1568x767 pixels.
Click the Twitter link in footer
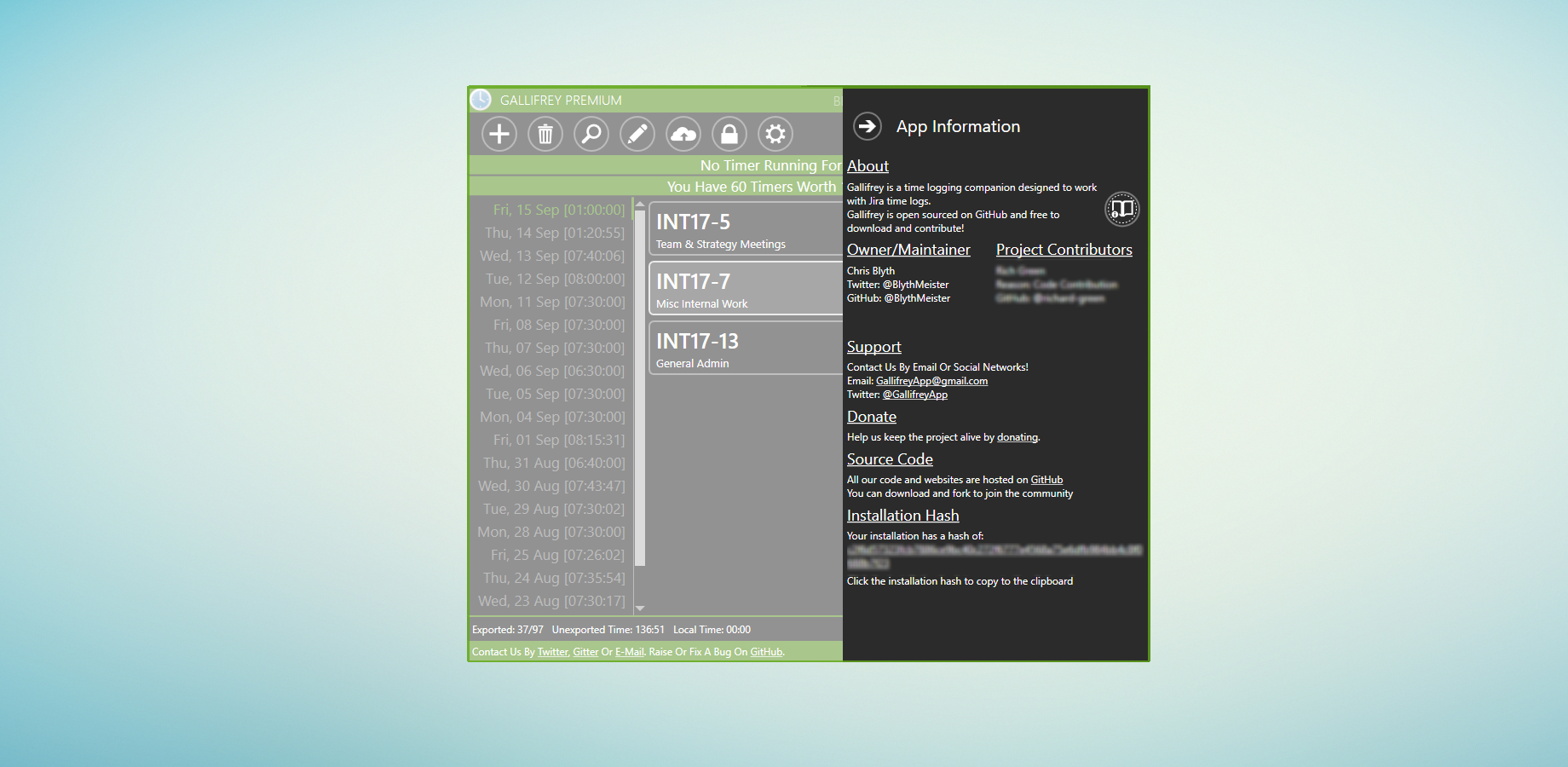point(552,652)
